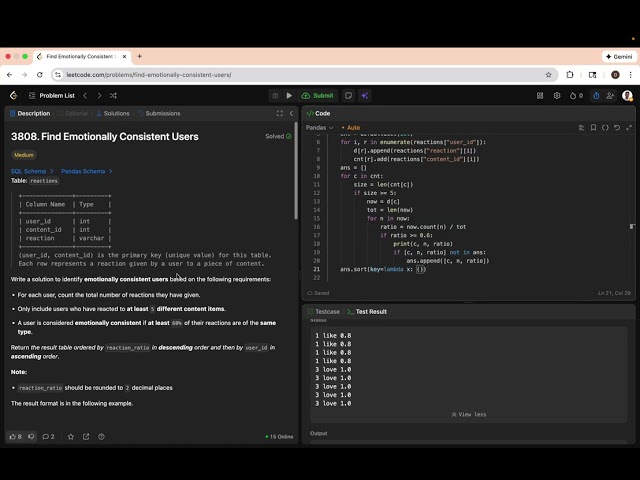Image resolution: width=640 pixels, height=480 pixels.
Task: Reset code to default with undo icon
Action: click(618, 128)
